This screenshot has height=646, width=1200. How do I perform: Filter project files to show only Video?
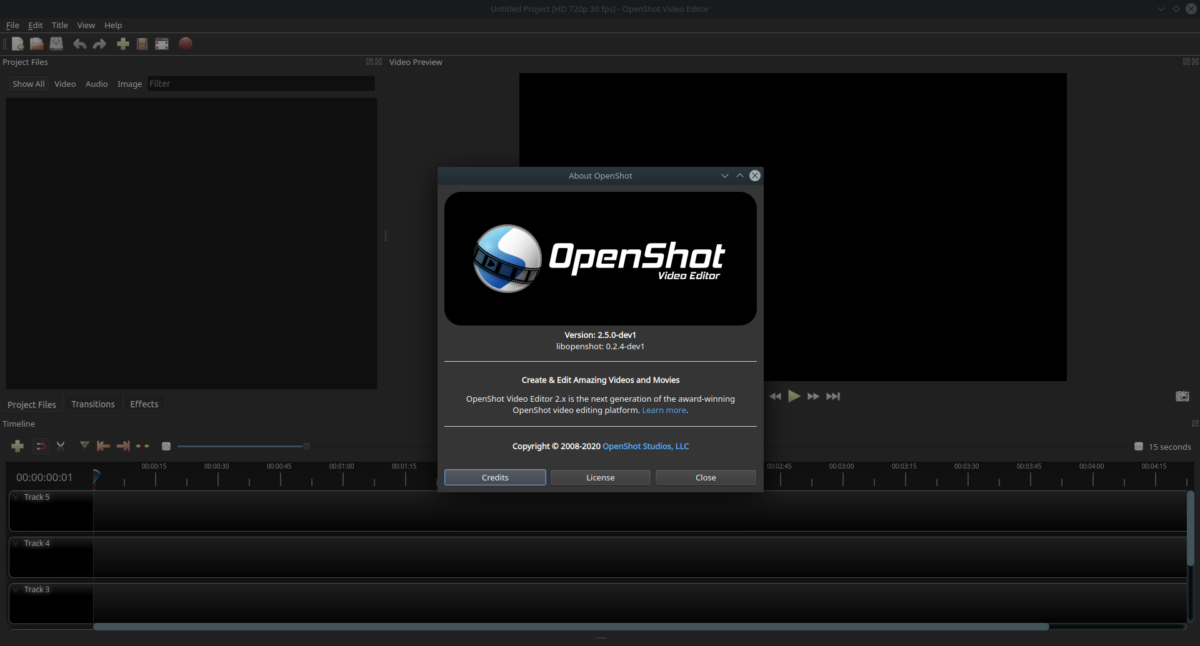pyautogui.click(x=64, y=83)
